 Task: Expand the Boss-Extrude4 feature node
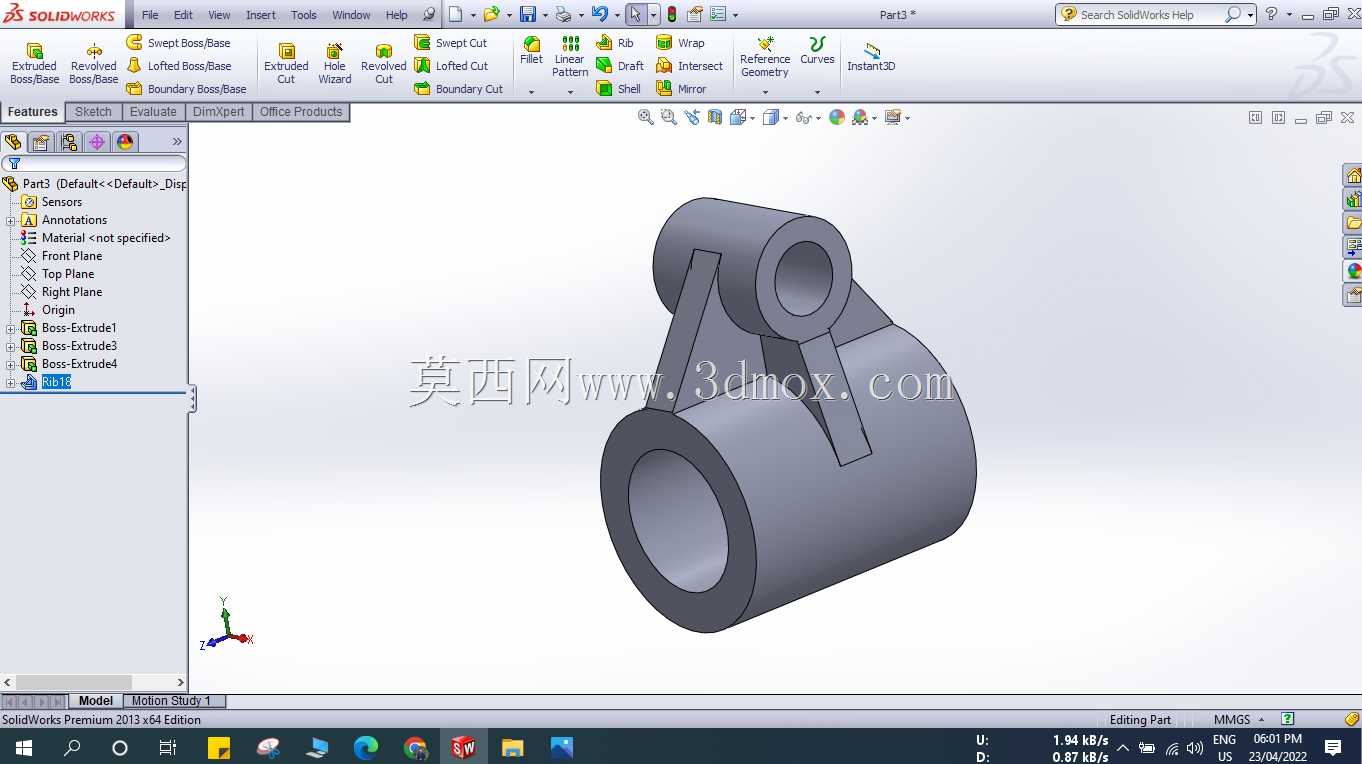point(11,364)
